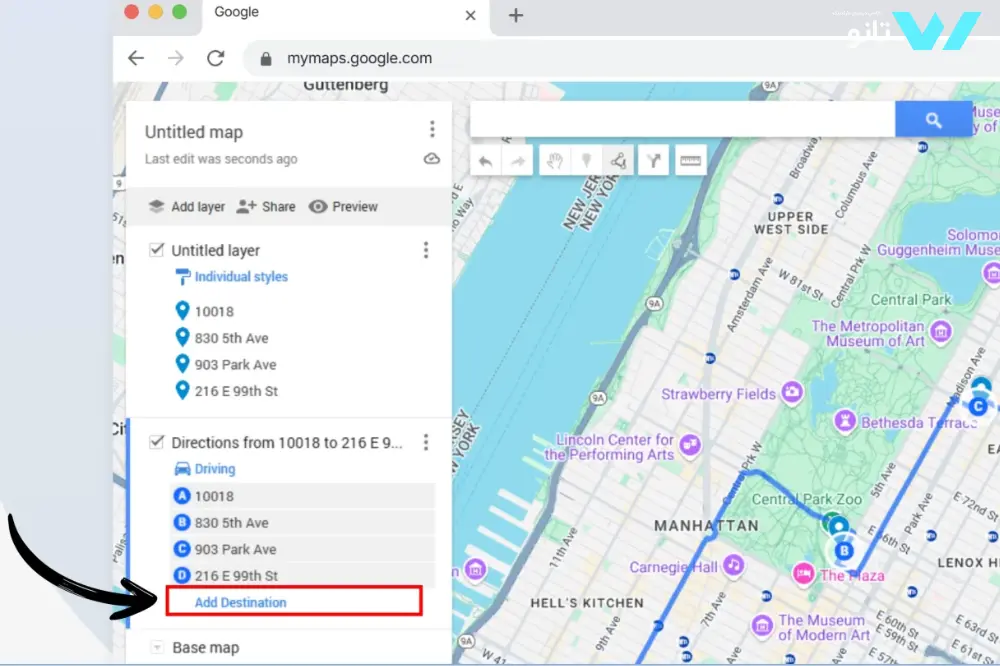Open the Untitled map options menu

[x=432, y=130]
